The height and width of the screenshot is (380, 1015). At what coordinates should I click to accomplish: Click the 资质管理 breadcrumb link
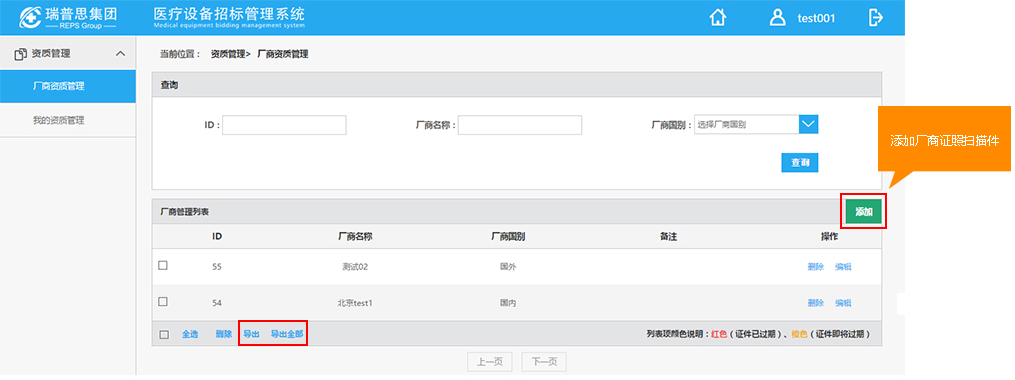[x=228, y=54]
